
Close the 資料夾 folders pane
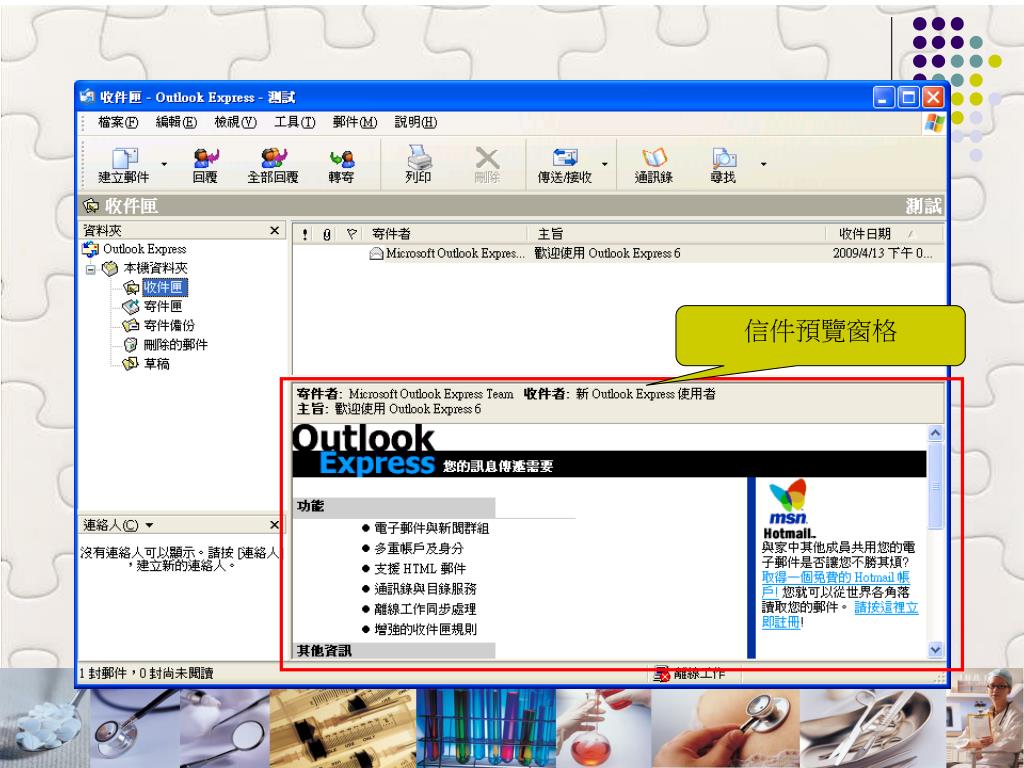274,231
